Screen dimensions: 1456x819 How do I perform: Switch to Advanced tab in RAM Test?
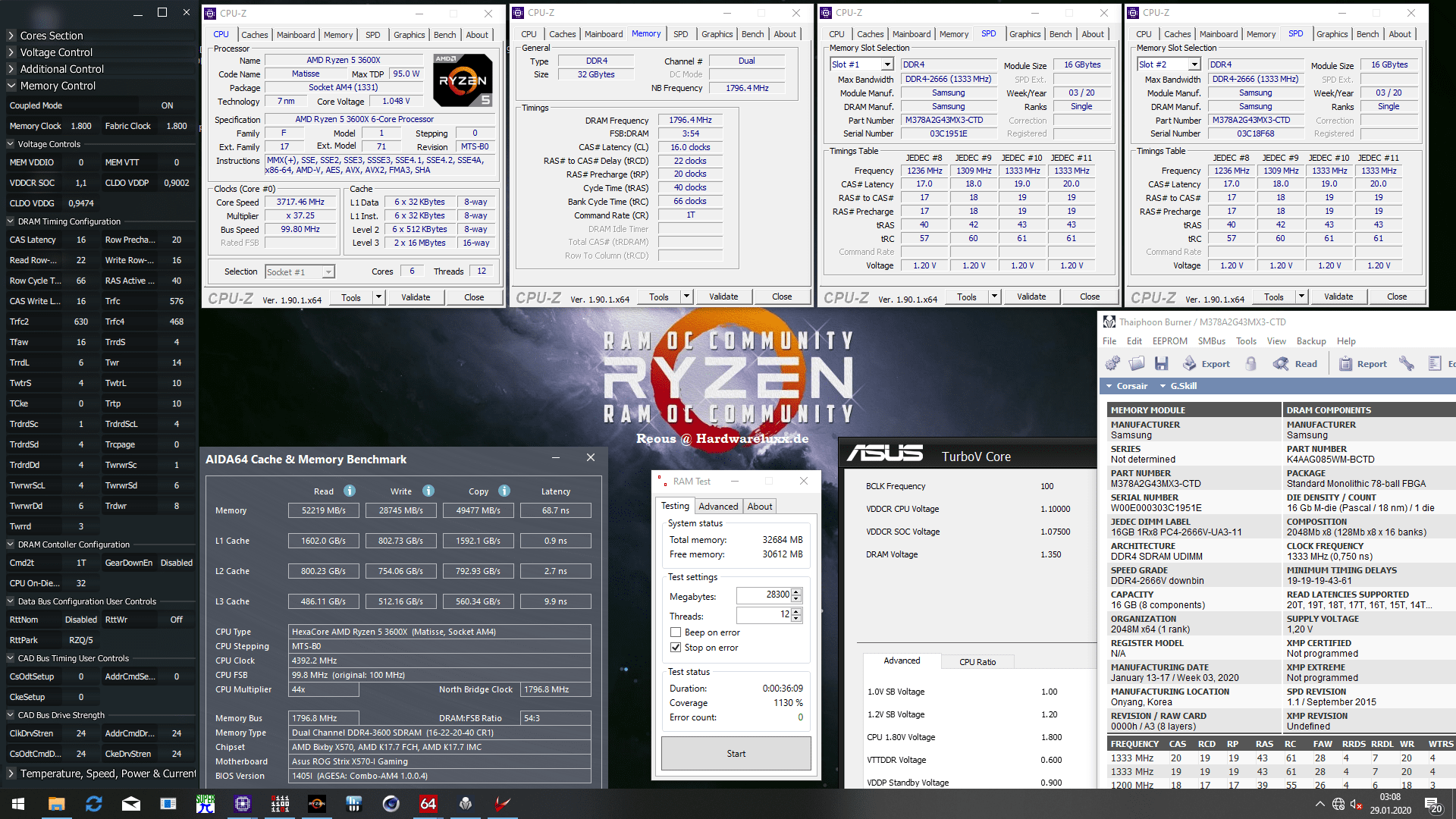[x=718, y=507]
